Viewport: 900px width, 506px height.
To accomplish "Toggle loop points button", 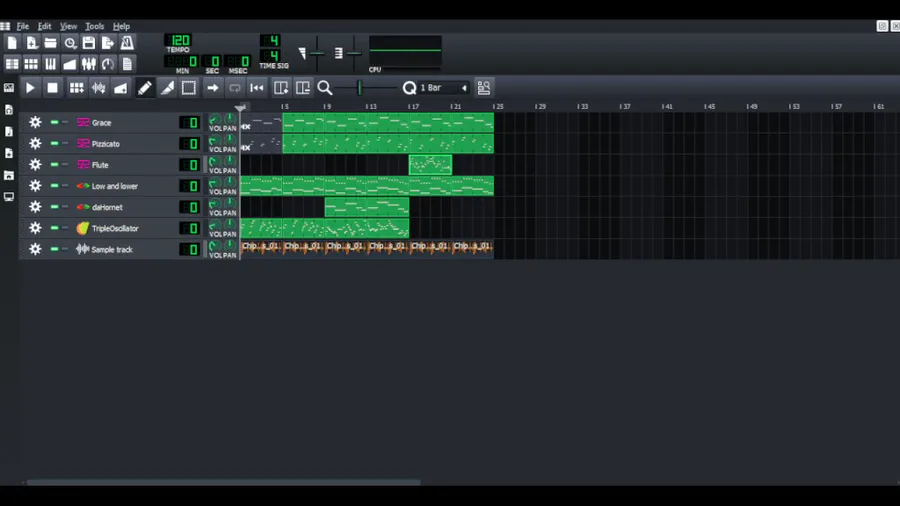I will tap(235, 88).
